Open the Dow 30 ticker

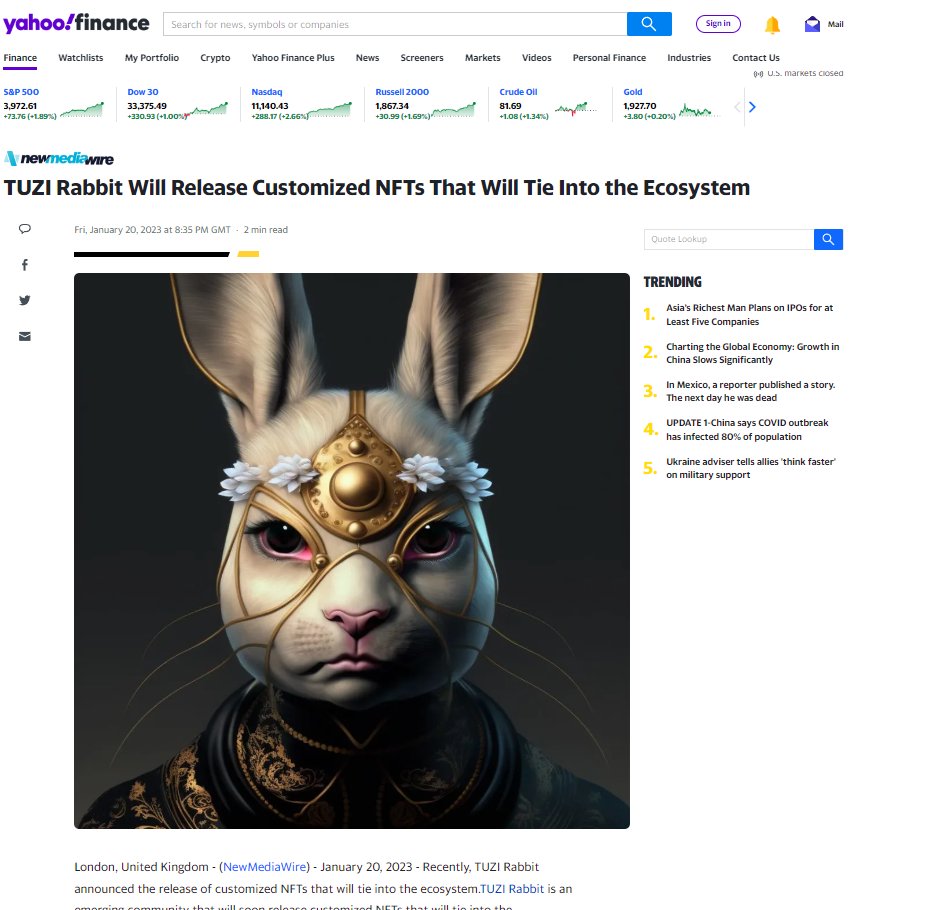(143, 92)
